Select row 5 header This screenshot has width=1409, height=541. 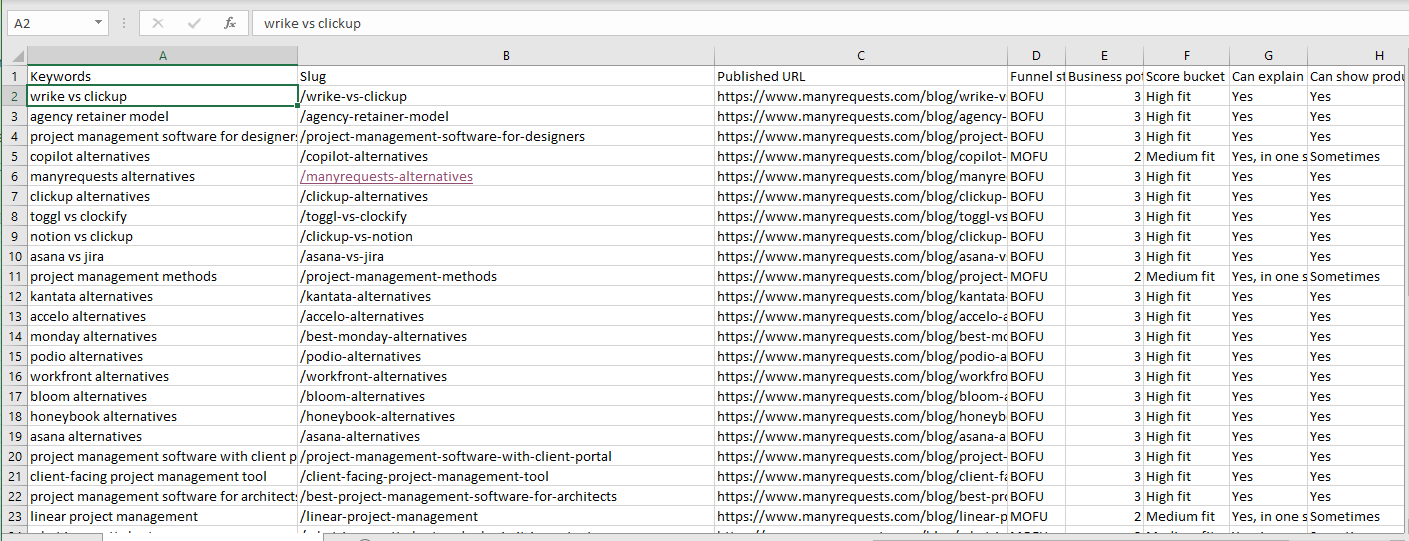[x=15, y=156]
